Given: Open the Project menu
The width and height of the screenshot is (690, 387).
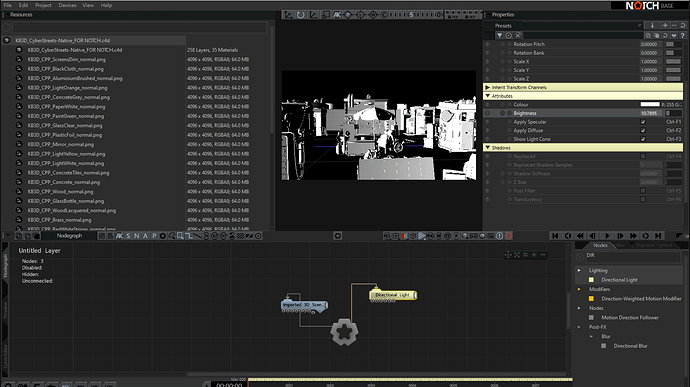Looking at the screenshot, I should pyautogui.click(x=43, y=5).
